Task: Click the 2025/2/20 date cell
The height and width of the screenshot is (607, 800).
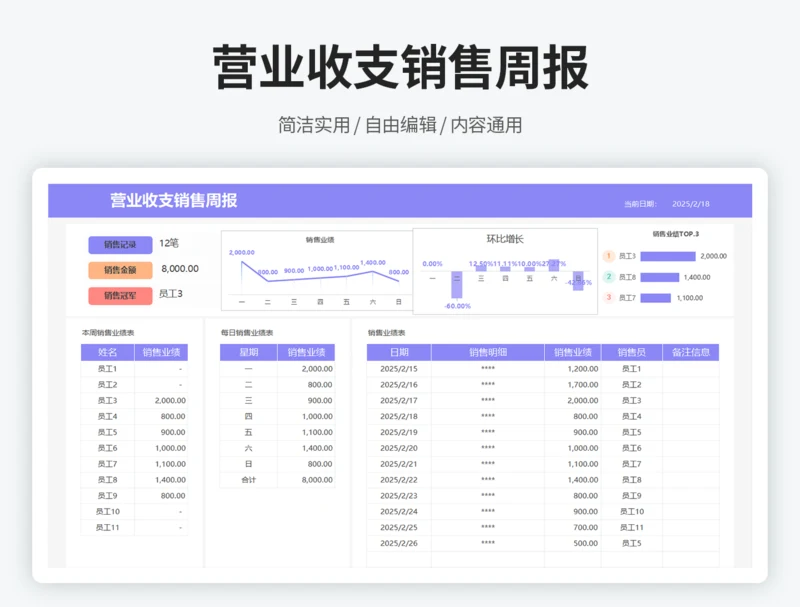Action: (398, 448)
